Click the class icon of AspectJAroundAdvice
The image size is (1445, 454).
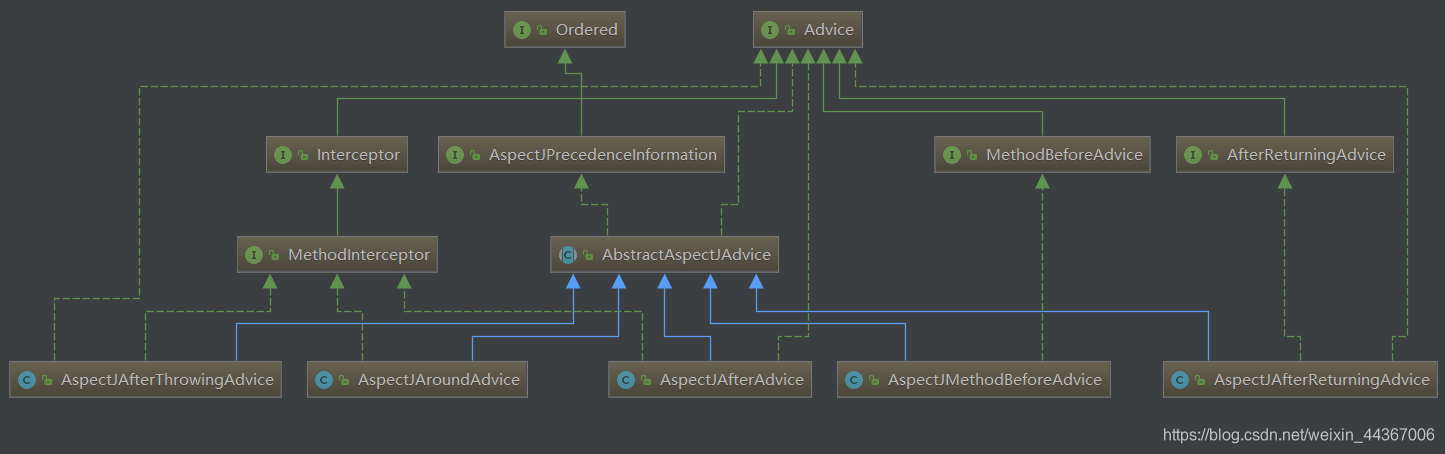[324, 380]
